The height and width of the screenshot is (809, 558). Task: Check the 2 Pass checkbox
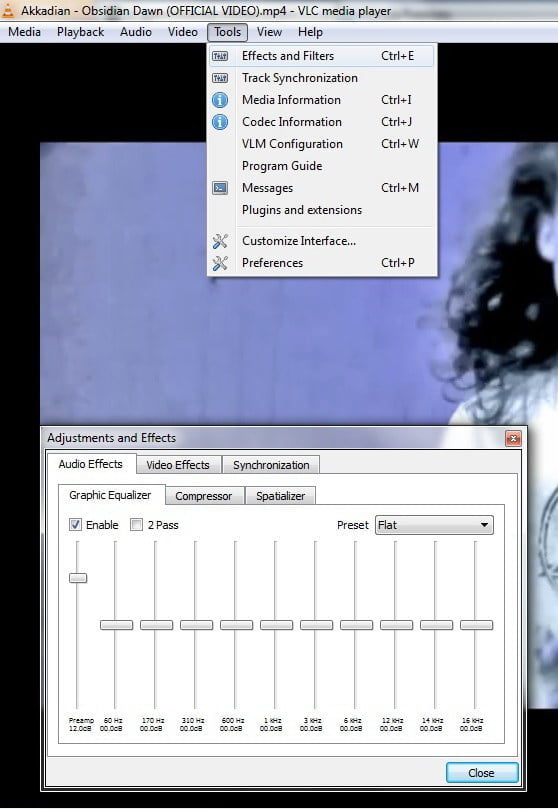136,525
